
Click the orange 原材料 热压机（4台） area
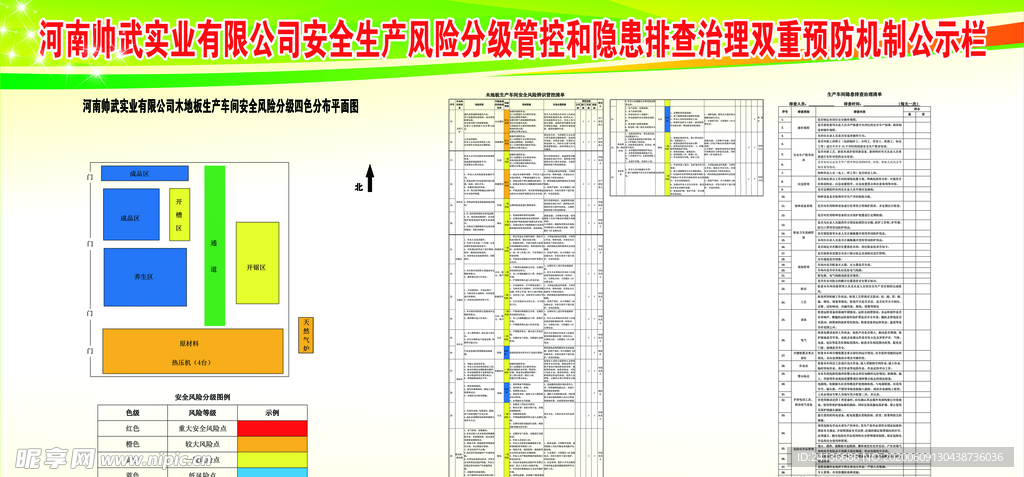click(x=193, y=351)
